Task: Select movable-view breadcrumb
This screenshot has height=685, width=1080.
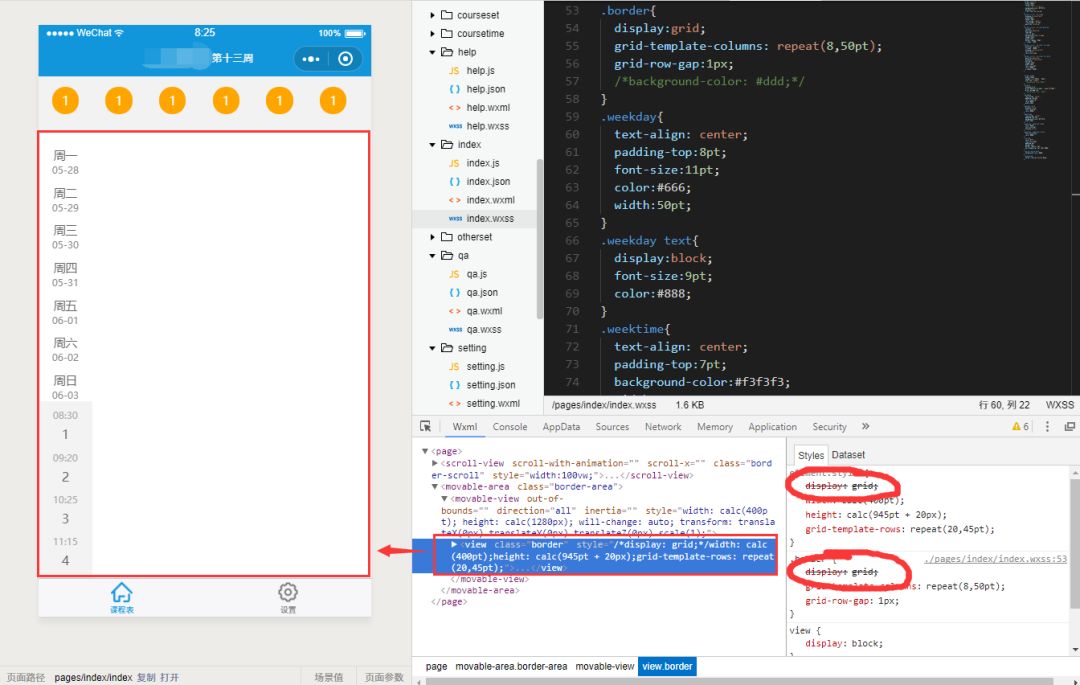Action: pos(605,666)
